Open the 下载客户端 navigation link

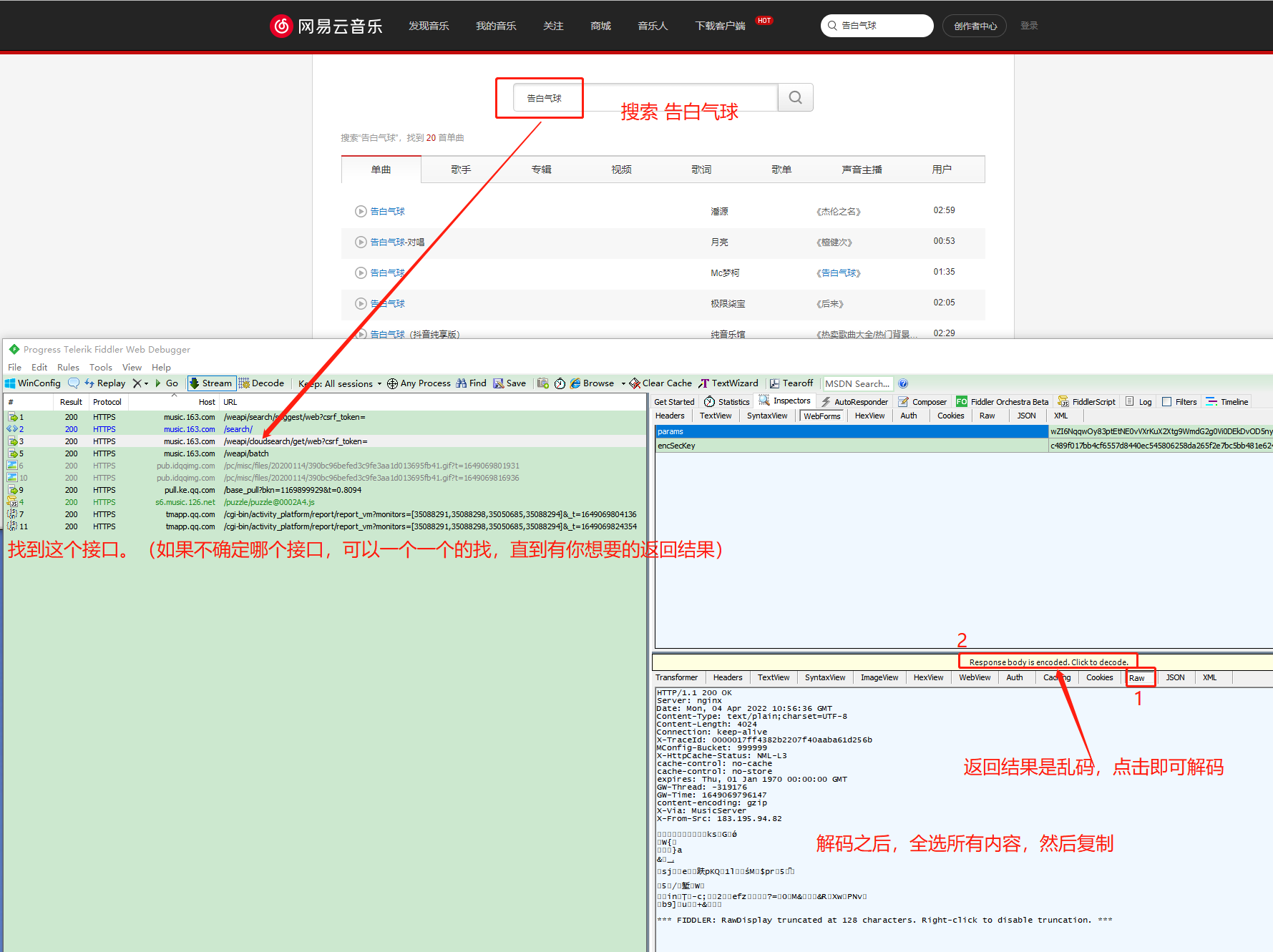(720, 26)
